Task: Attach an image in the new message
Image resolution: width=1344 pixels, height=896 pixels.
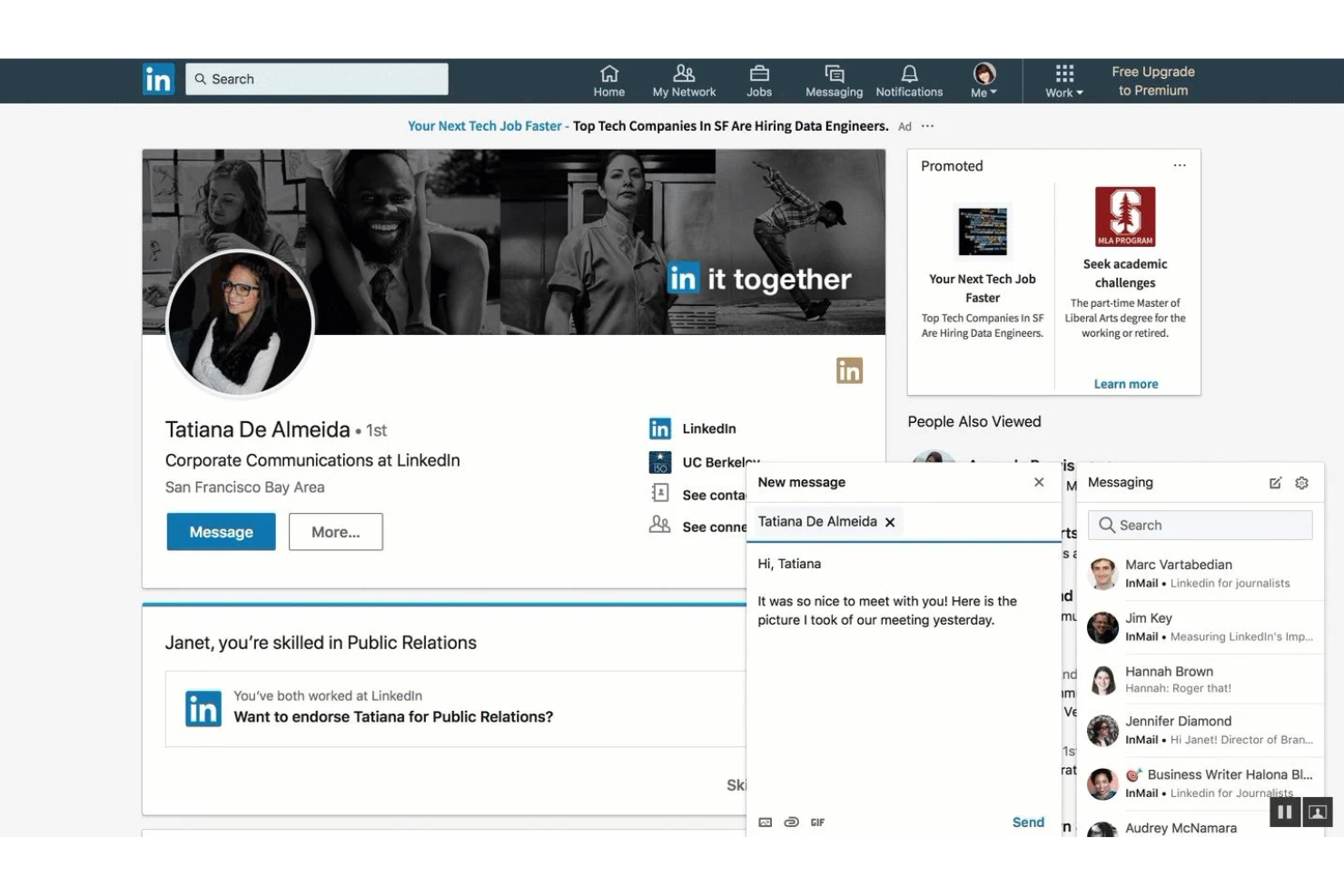Action: [x=765, y=822]
